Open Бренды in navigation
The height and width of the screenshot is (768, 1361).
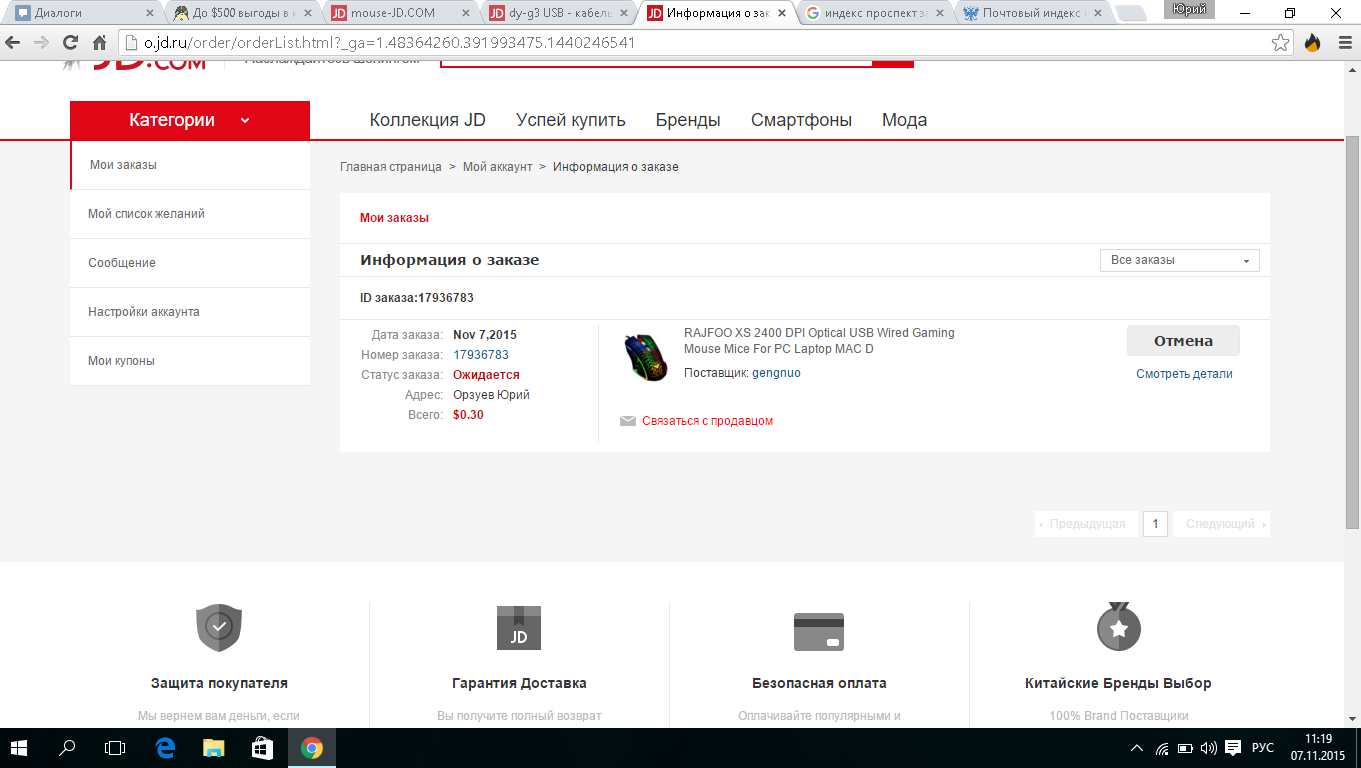688,120
